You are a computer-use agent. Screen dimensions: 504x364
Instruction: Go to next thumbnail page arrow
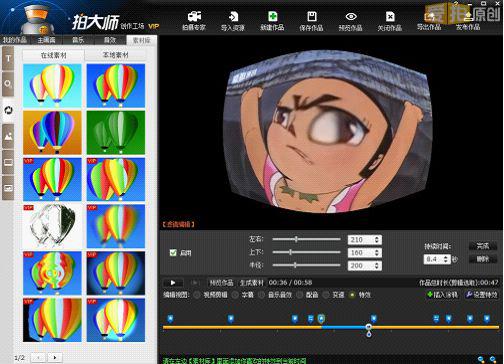(x=55, y=358)
